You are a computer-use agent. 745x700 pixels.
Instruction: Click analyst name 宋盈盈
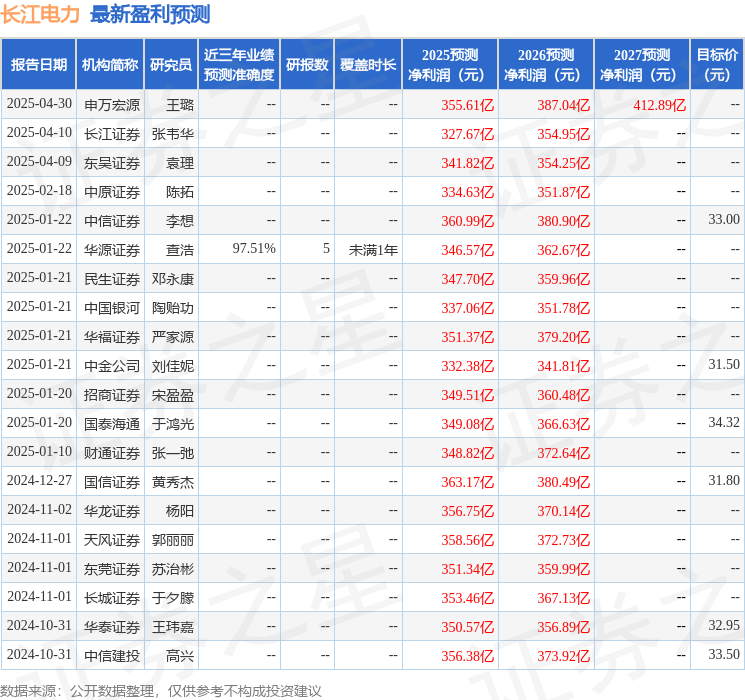click(173, 395)
